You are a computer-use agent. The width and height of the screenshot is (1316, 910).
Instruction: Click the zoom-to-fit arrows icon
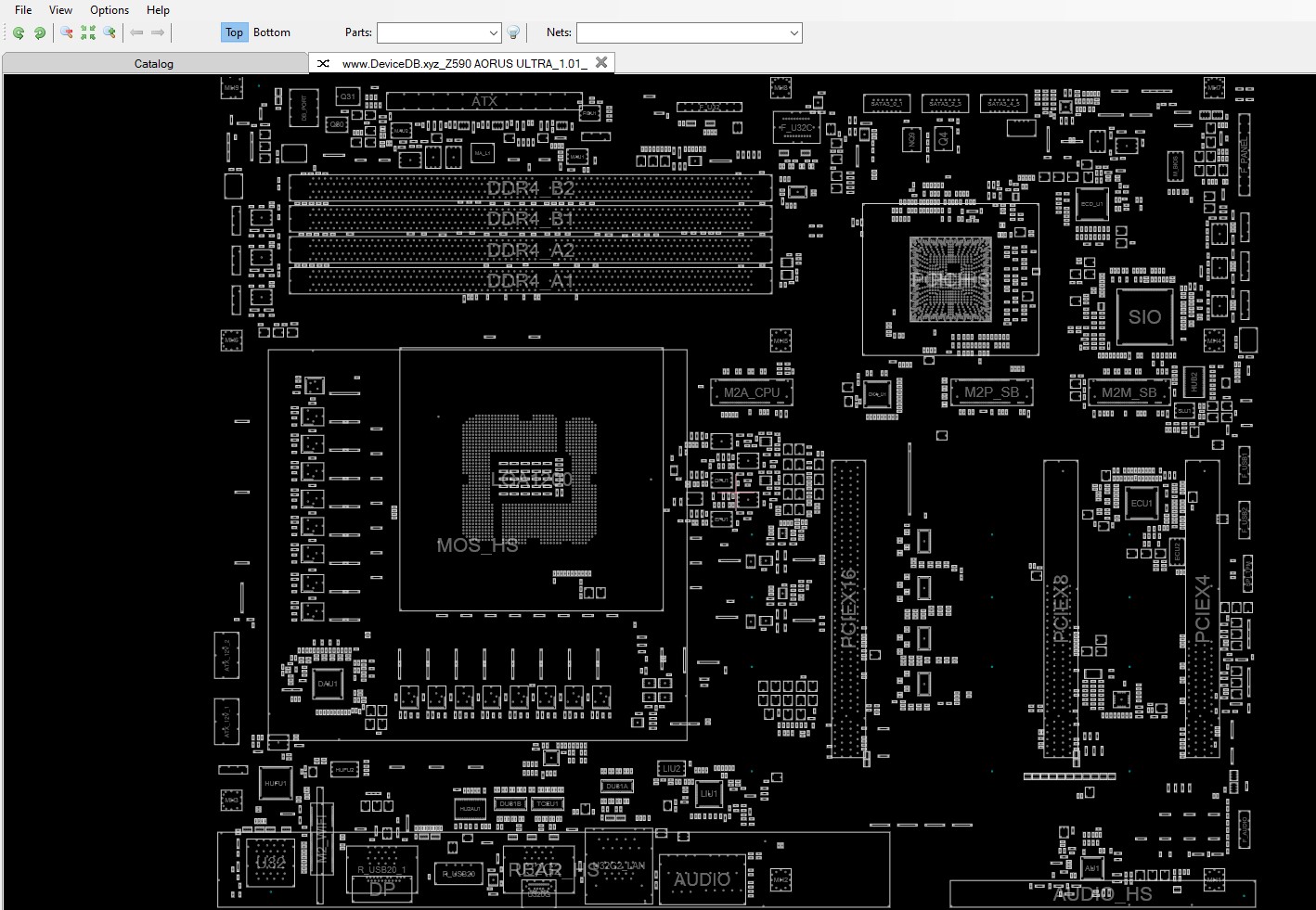coord(88,32)
